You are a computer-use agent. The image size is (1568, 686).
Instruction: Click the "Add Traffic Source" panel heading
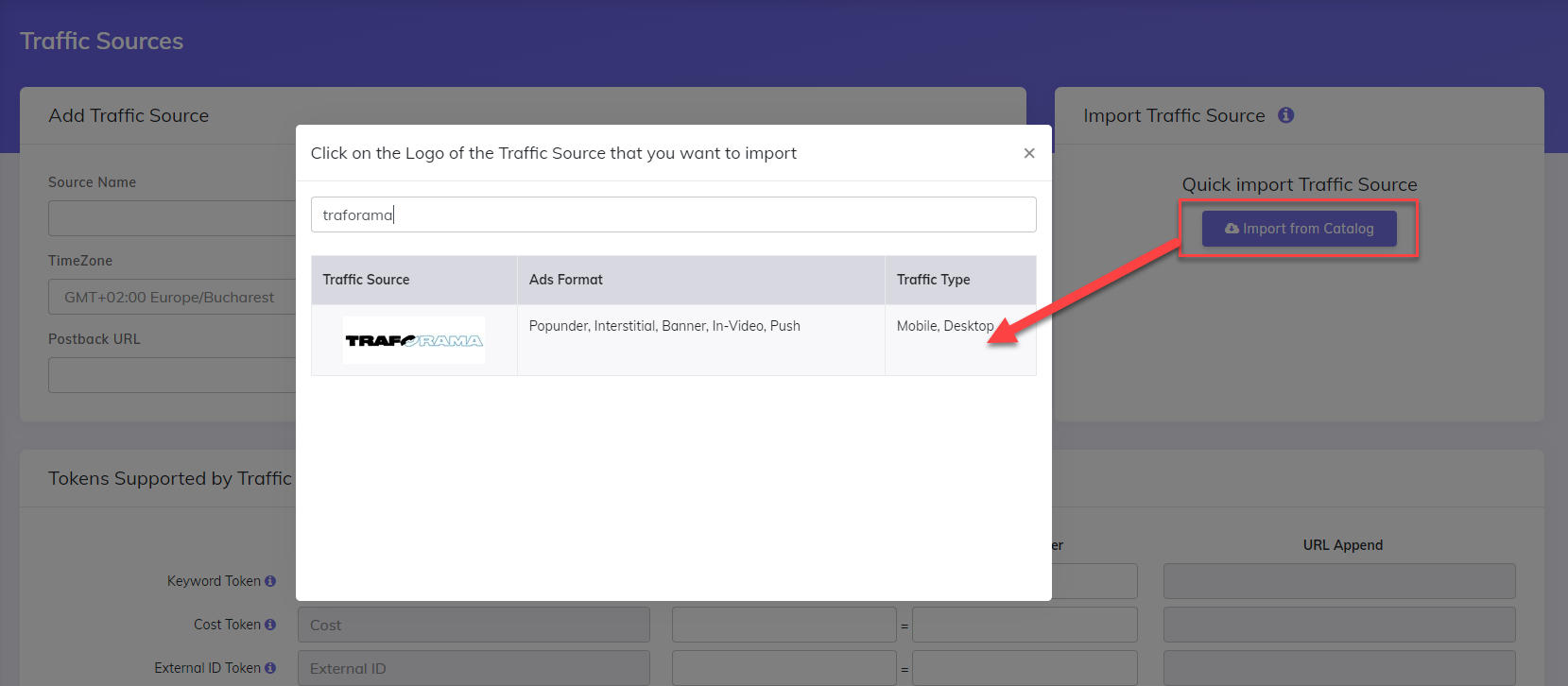pos(129,115)
